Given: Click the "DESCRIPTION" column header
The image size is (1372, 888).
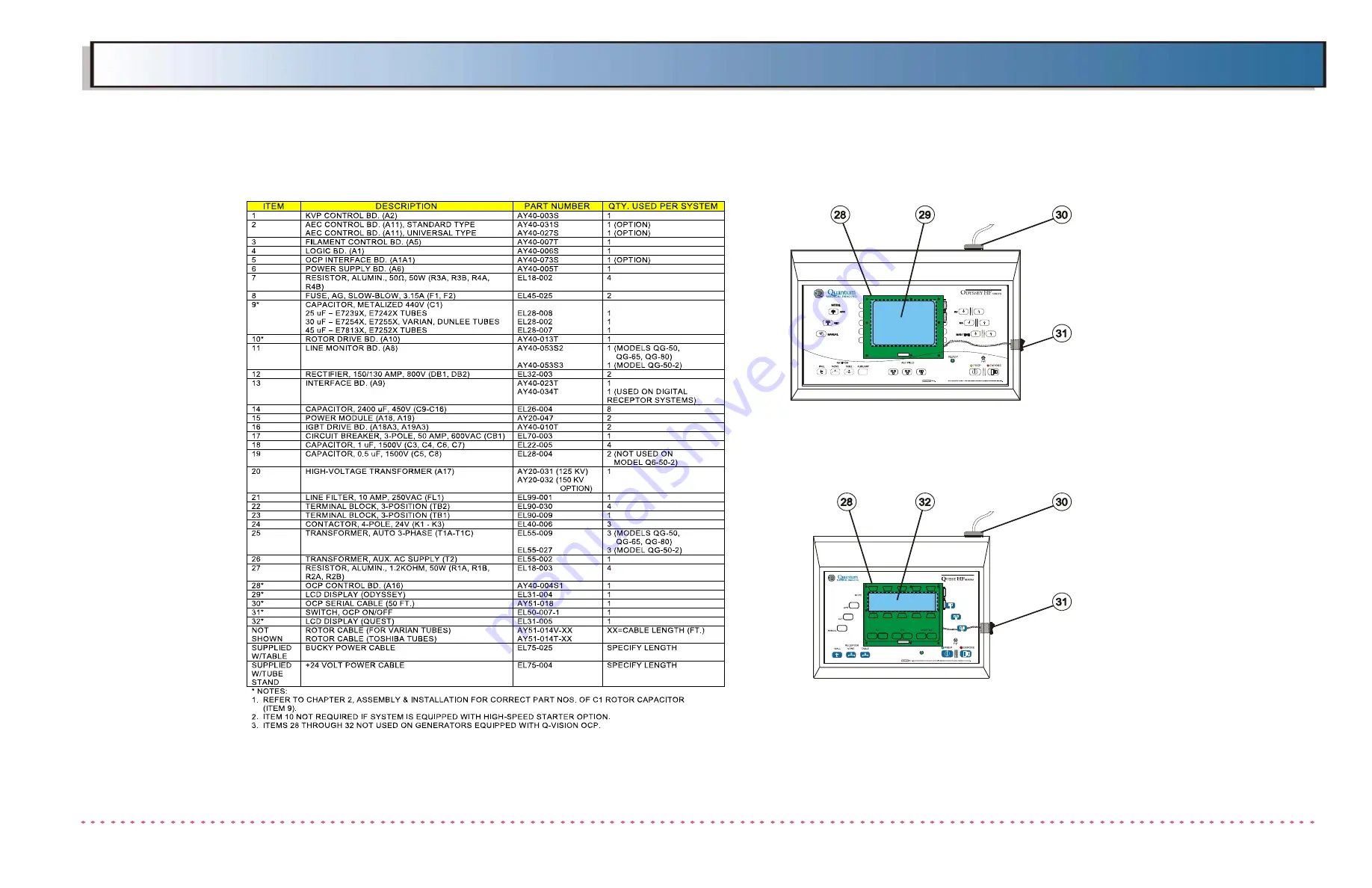Looking at the screenshot, I should coord(407,206).
